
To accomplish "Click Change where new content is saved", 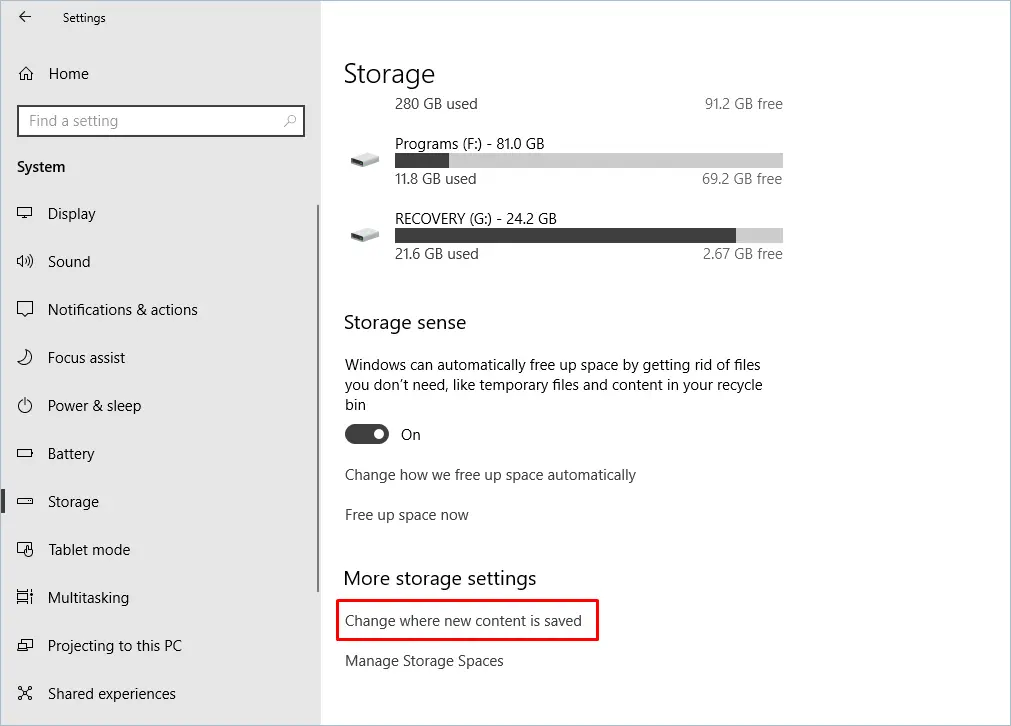I will click(x=463, y=621).
